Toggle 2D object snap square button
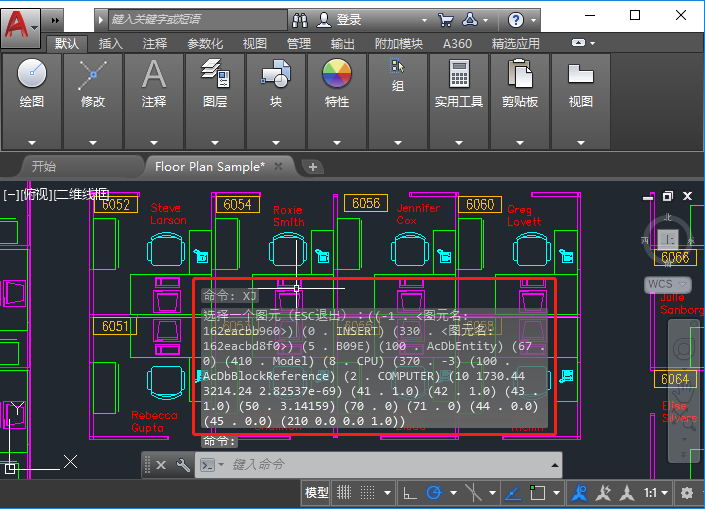 [537, 493]
